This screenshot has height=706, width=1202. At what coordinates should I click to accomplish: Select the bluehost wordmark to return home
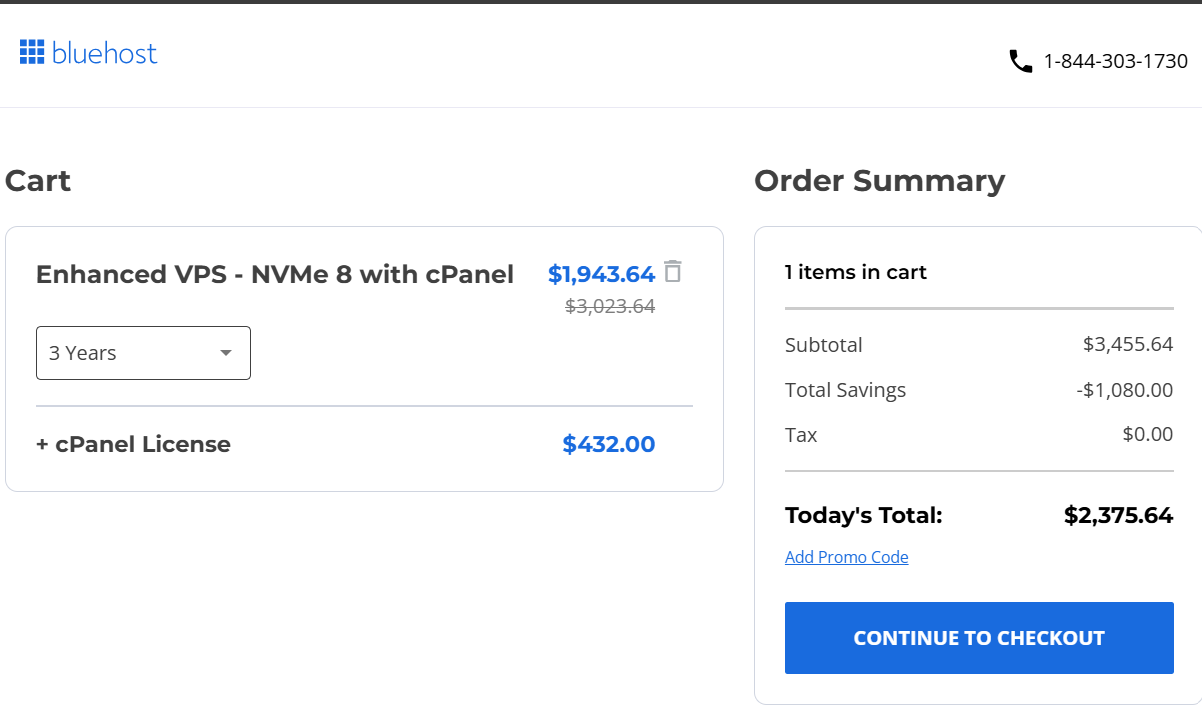coord(105,53)
